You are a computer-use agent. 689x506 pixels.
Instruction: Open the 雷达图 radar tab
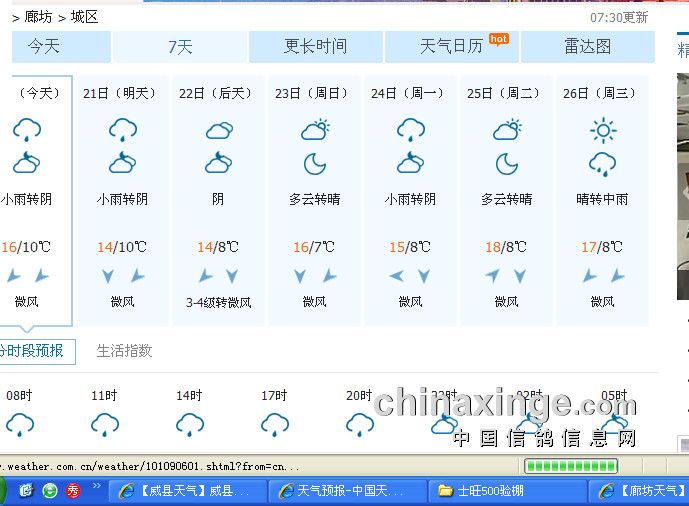[587, 47]
